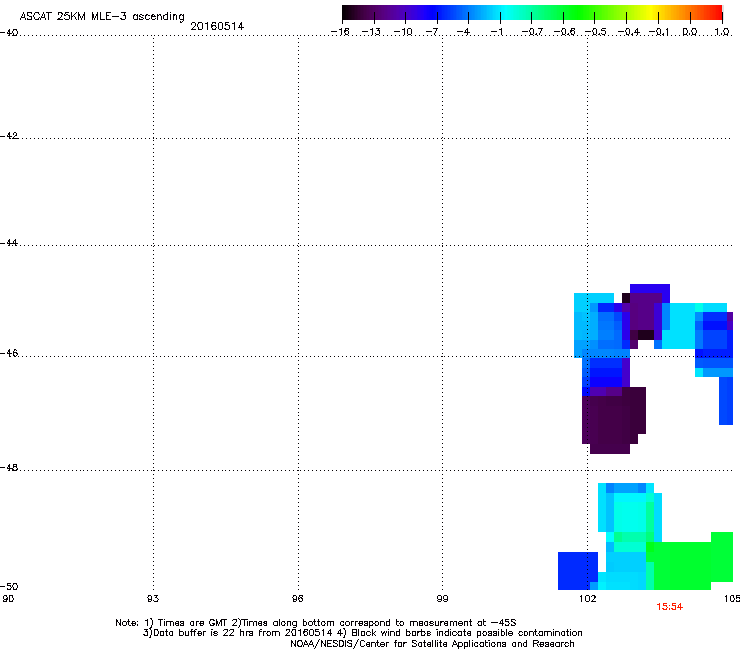Select the '-16' color bar label
The height and width of the screenshot is (650, 740).
point(340,32)
